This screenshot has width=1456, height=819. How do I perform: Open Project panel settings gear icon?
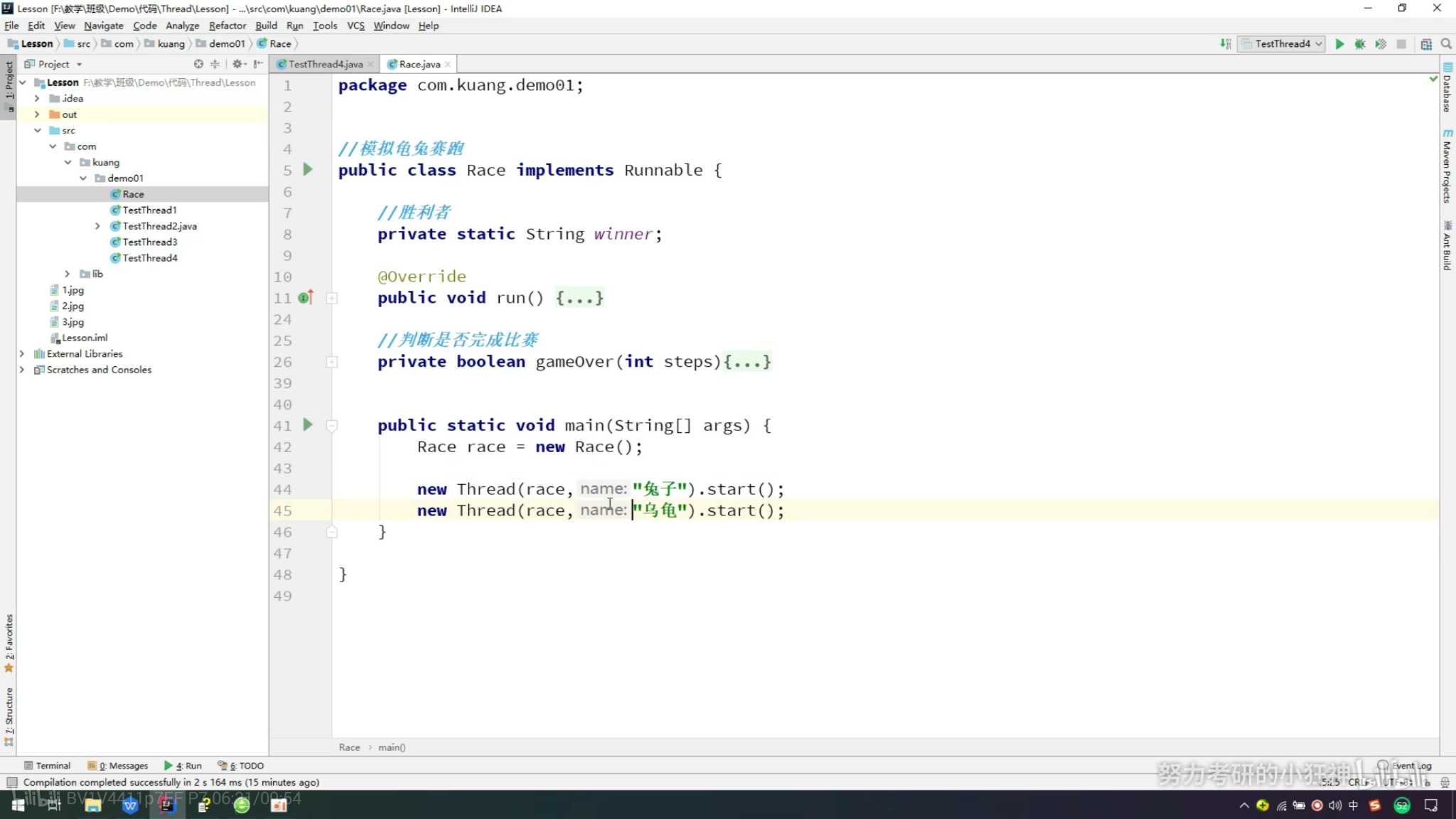[x=239, y=64]
